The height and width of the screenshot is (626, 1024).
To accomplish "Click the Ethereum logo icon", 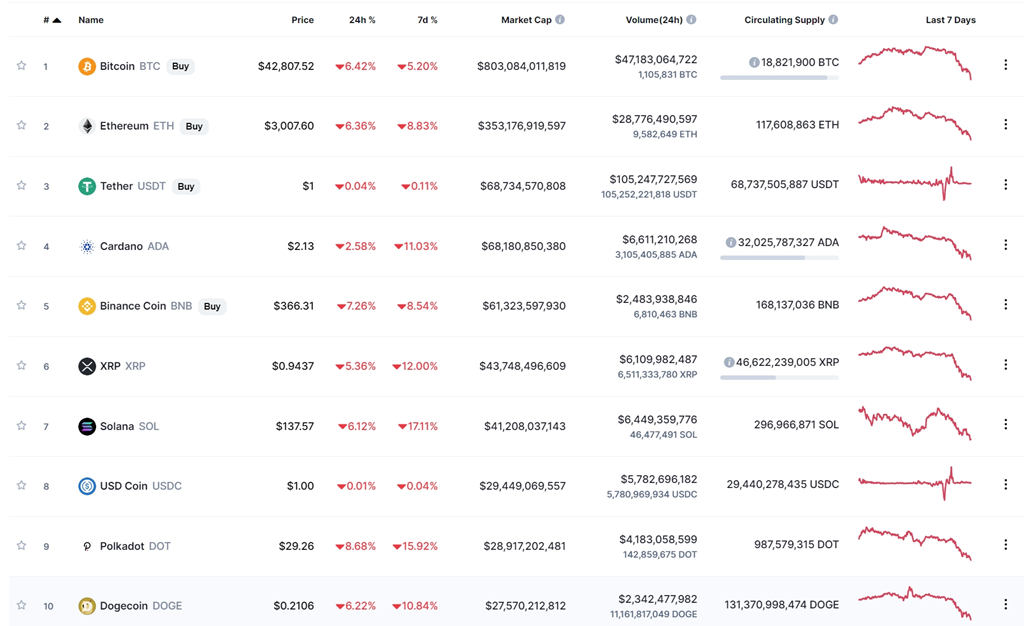I will click(87, 126).
